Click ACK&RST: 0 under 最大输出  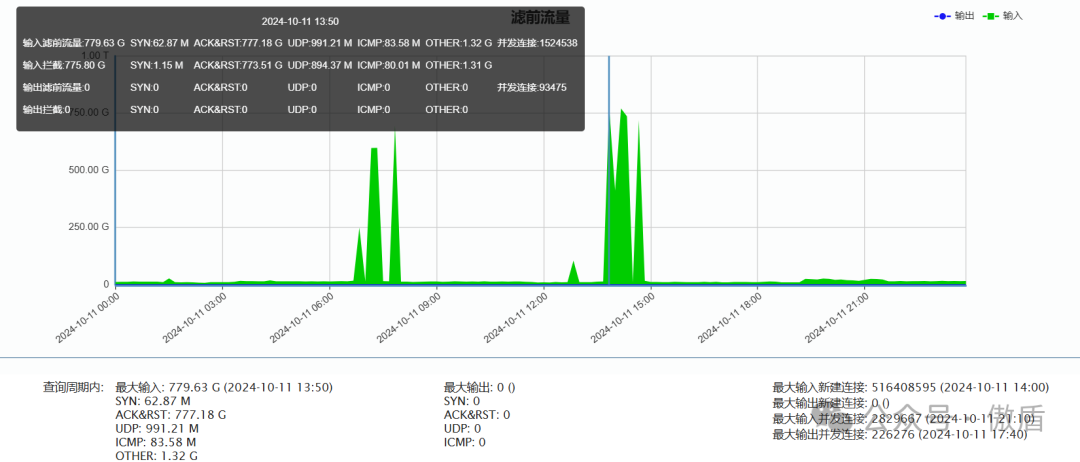coord(477,414)
